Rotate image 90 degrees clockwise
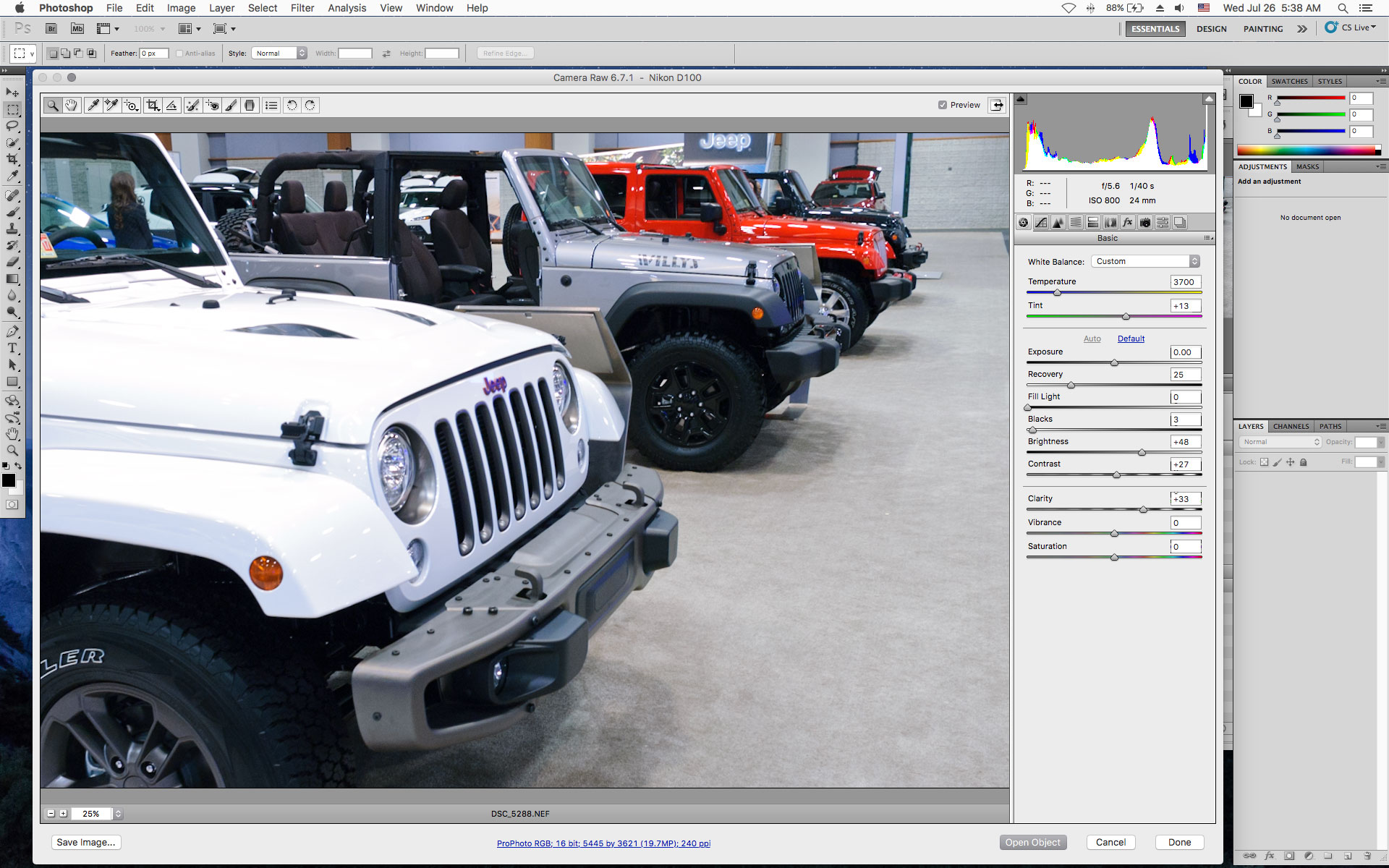The width and height of the screenshot is (1389, 868). point(310,106)
